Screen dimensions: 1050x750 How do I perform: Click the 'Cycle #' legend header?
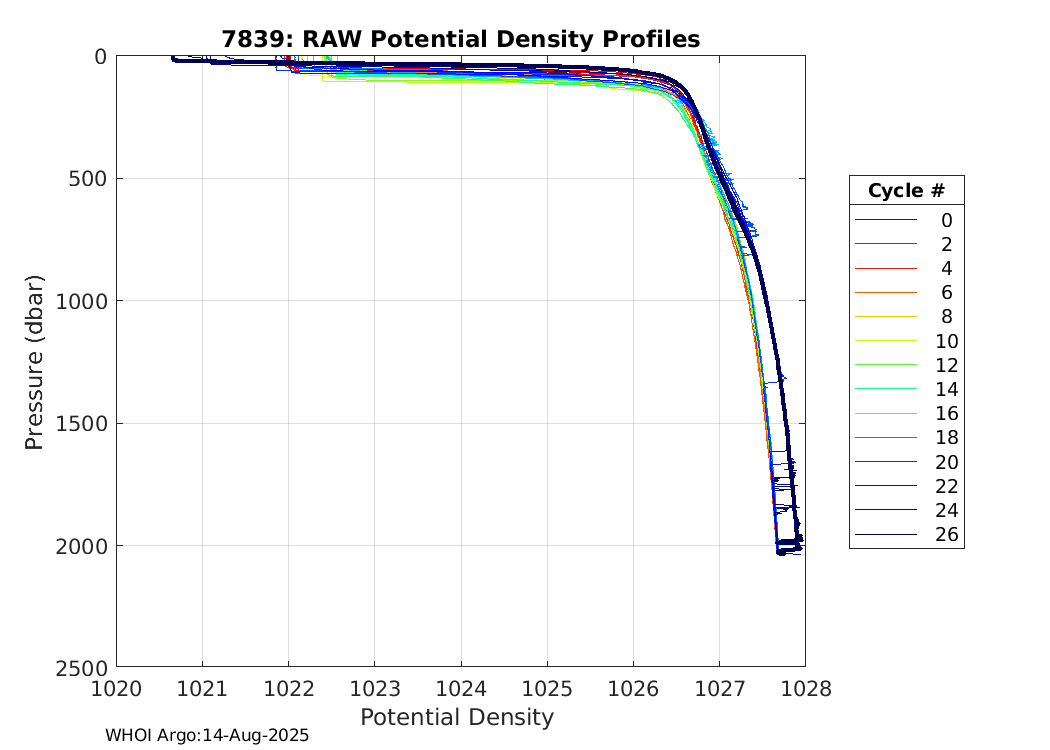tap(906, 191)
